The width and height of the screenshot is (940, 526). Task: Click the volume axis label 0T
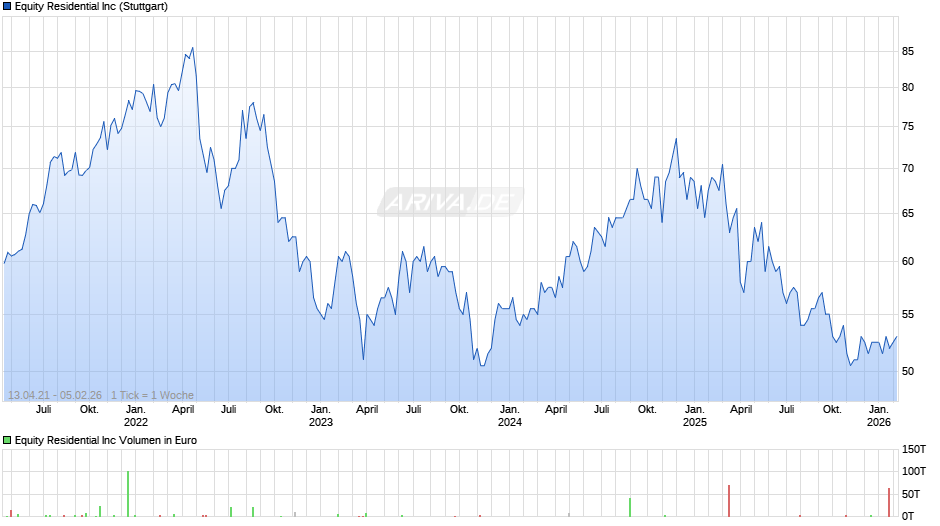coord(908,516)
